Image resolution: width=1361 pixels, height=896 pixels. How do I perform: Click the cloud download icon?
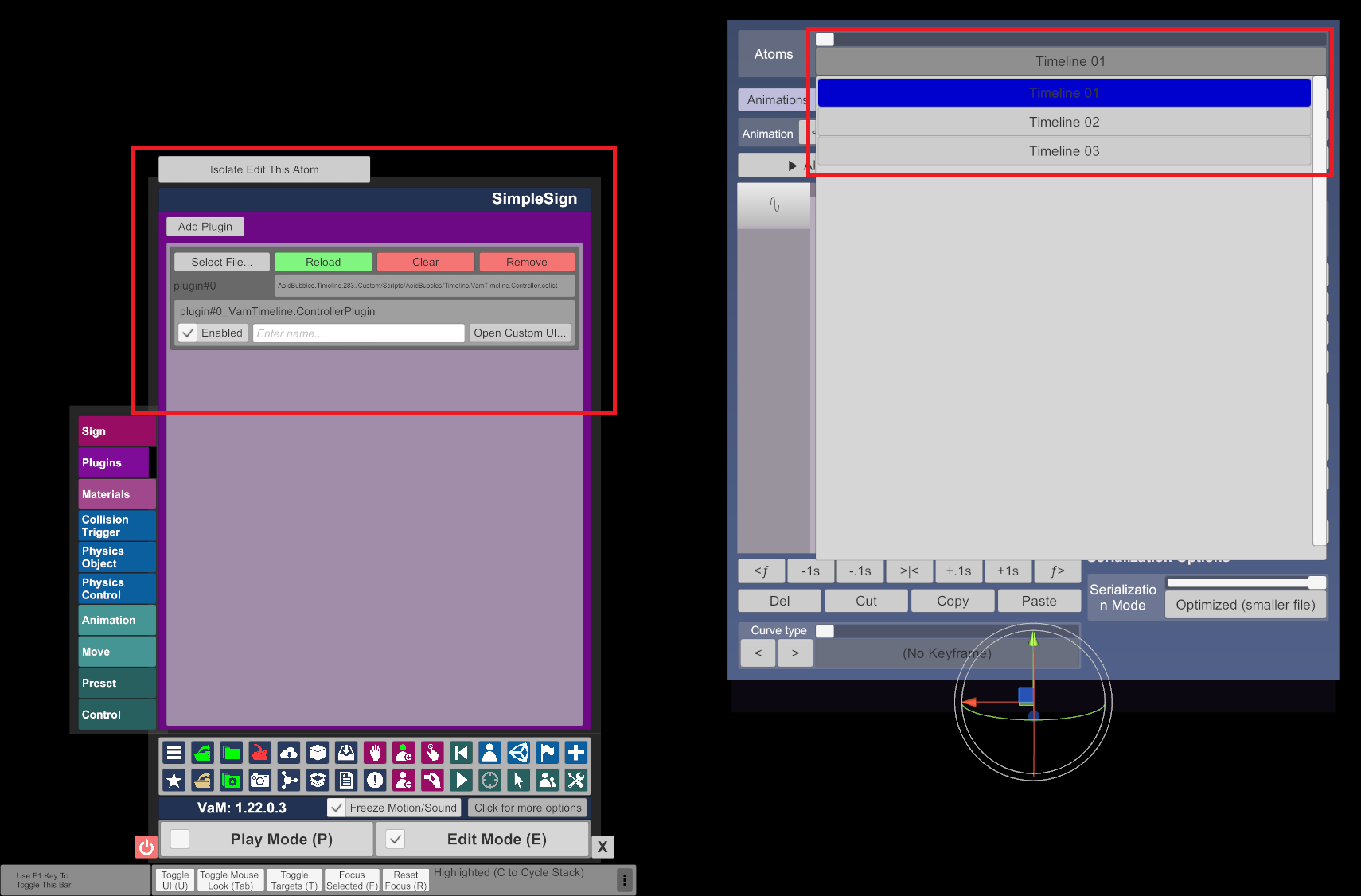(289, 753)
